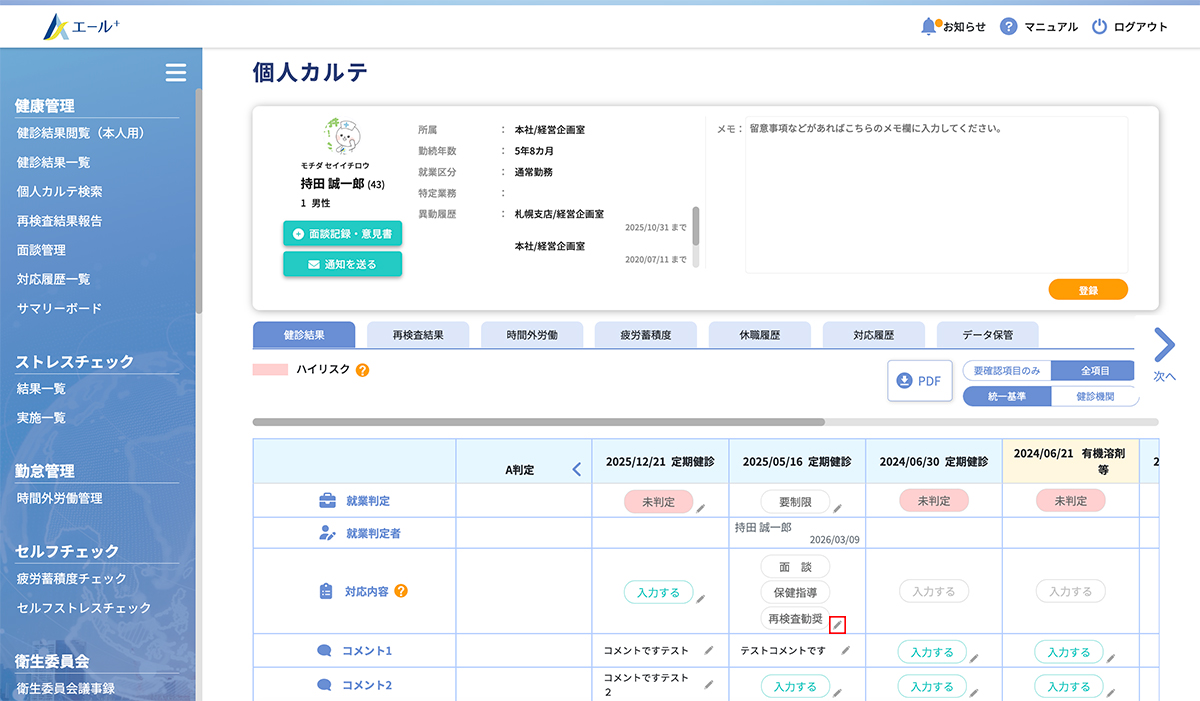Click the メモ text area
The height and width of the screenshot is (701, 1200).
[x=936, y=195]
